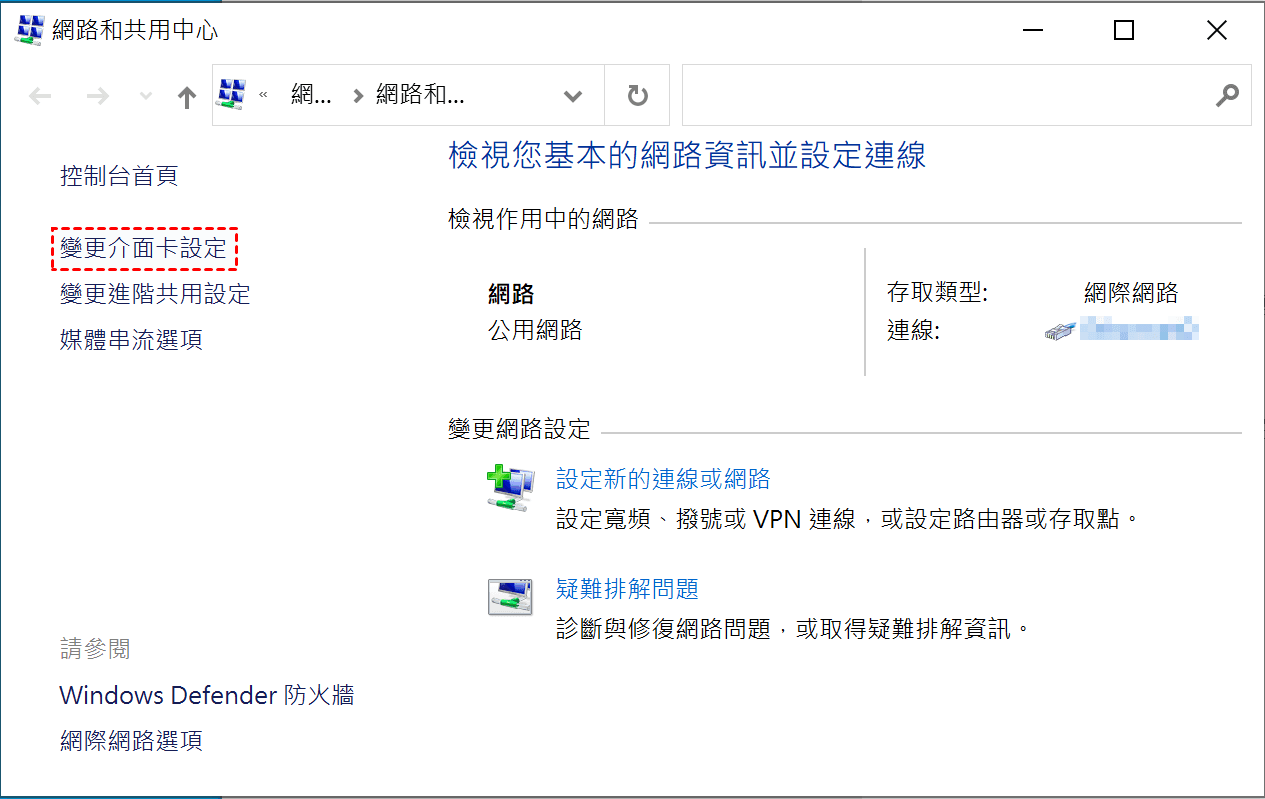
Task: Open 媒體串流選項 link
Action: click(131, 340)
